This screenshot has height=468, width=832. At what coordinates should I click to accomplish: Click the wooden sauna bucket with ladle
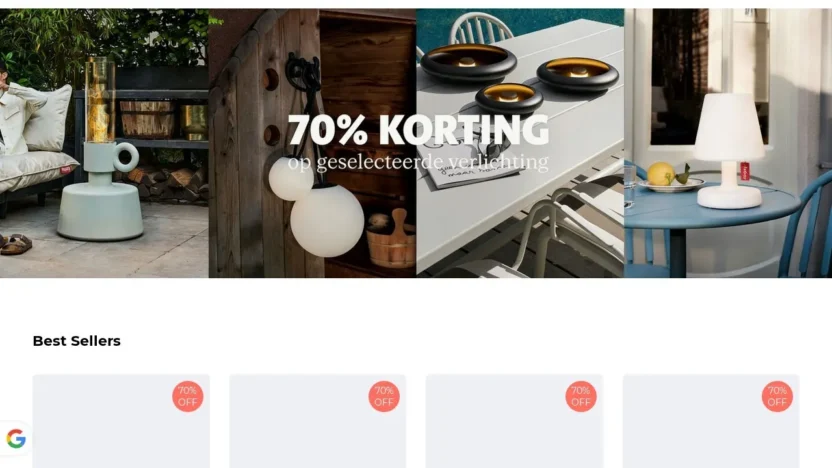[392, 239]
